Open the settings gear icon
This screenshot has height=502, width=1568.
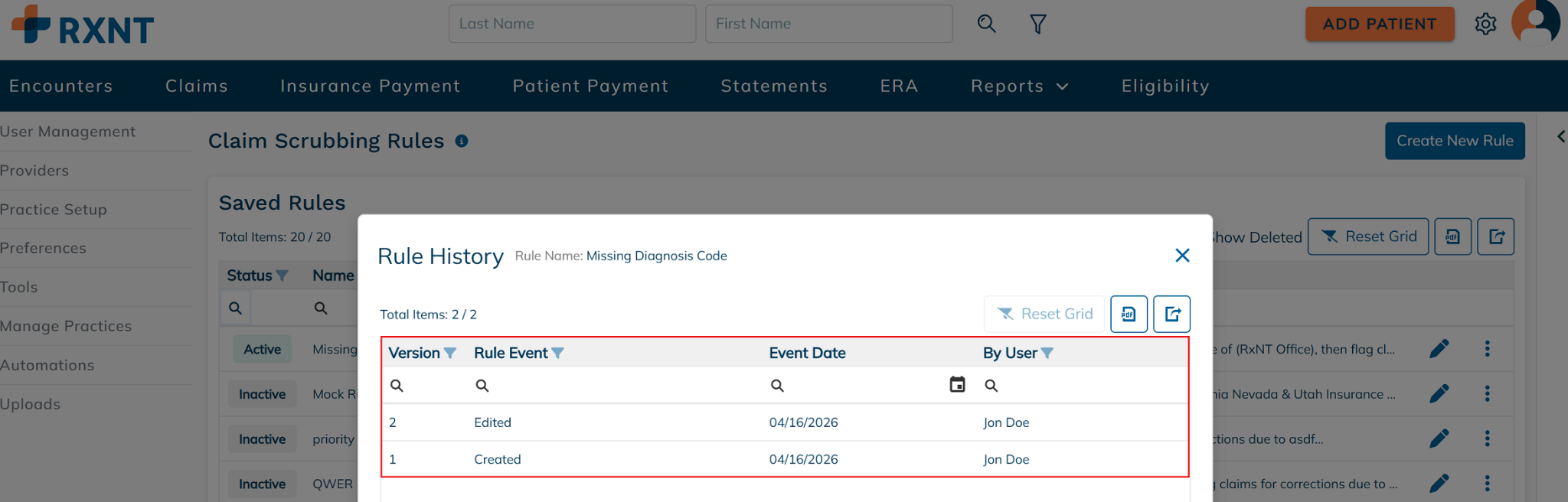click(1485, 24)
